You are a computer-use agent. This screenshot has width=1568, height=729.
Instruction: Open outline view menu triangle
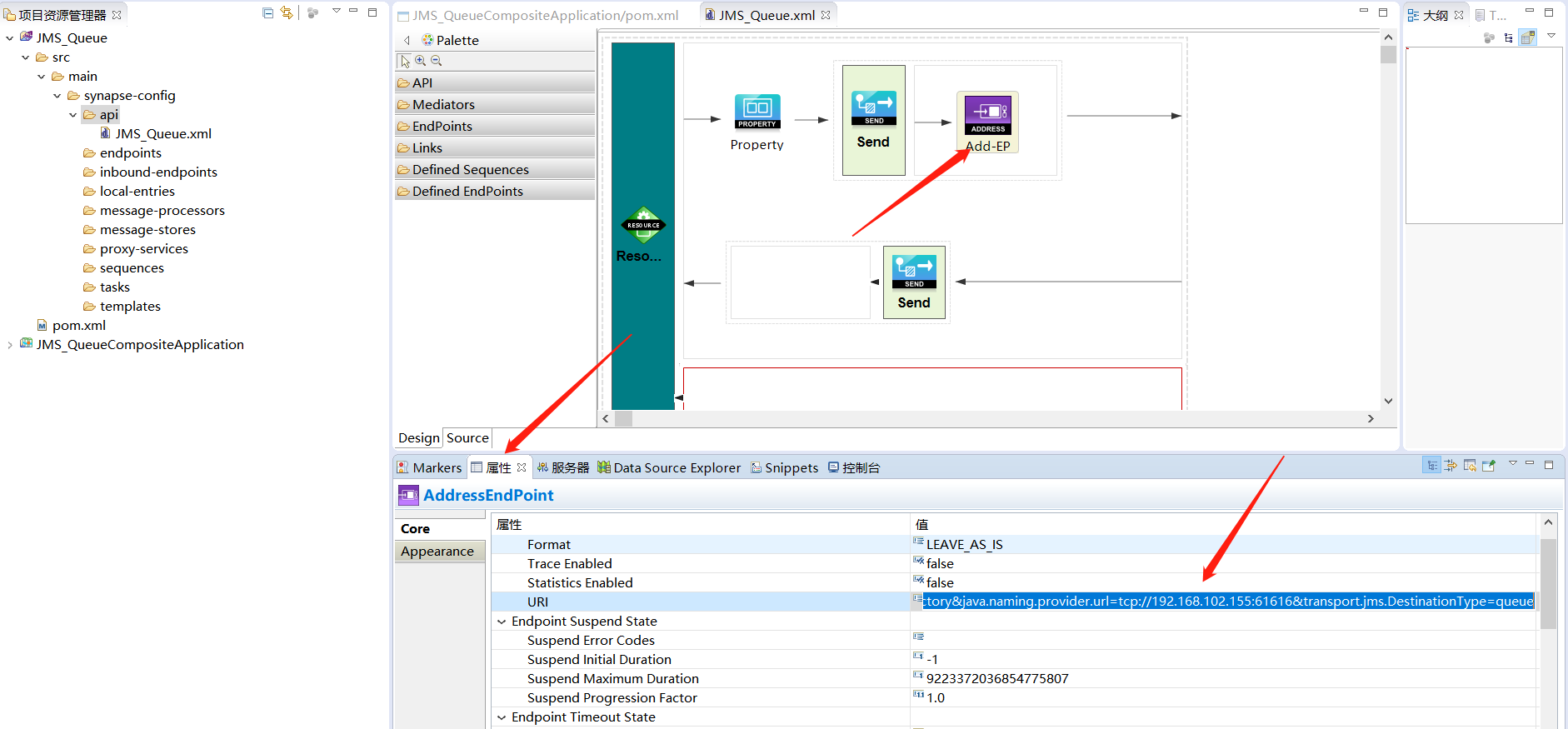click(1551, 35)
